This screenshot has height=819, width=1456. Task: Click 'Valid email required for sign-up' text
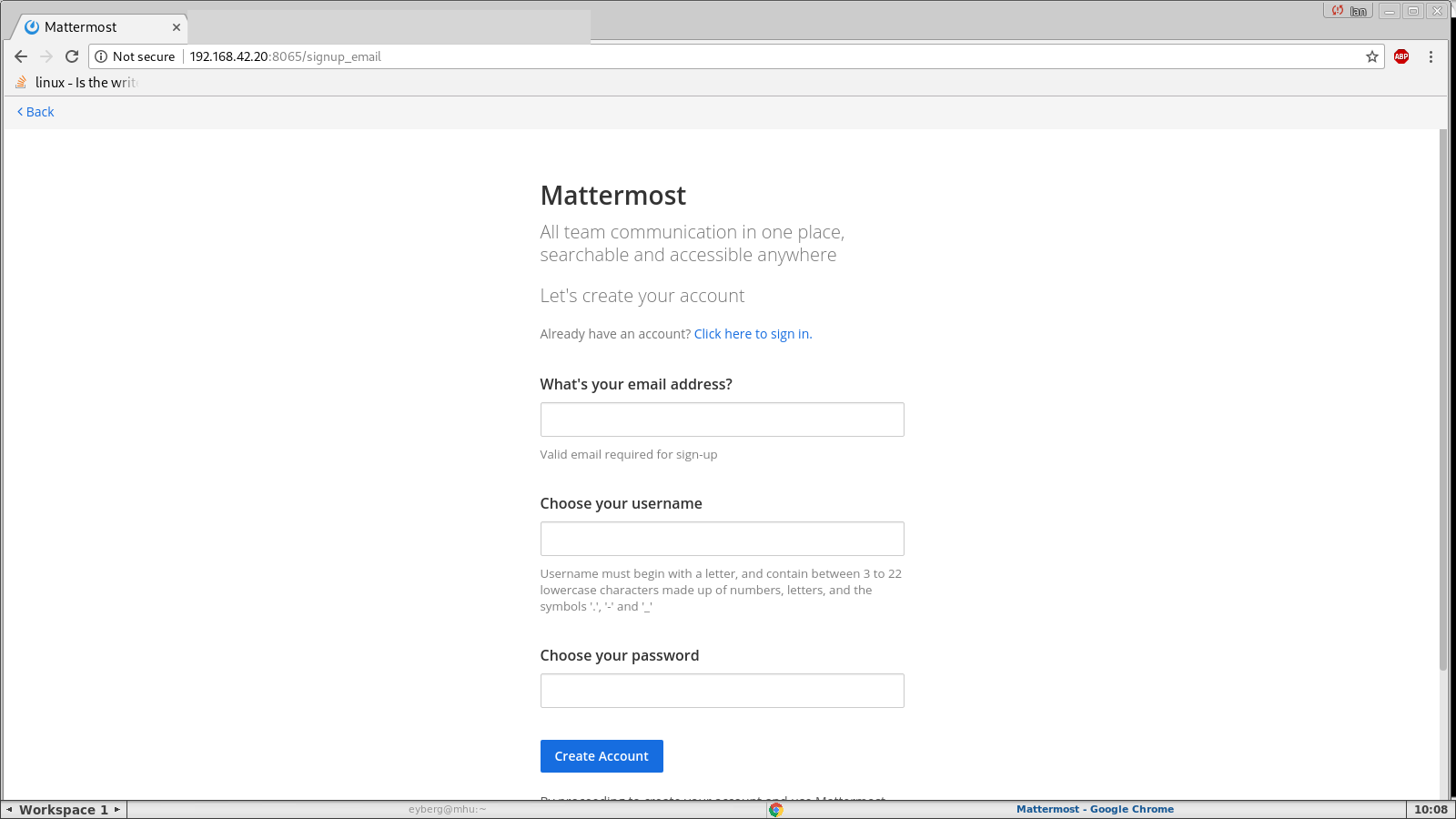tap(628, 454)
